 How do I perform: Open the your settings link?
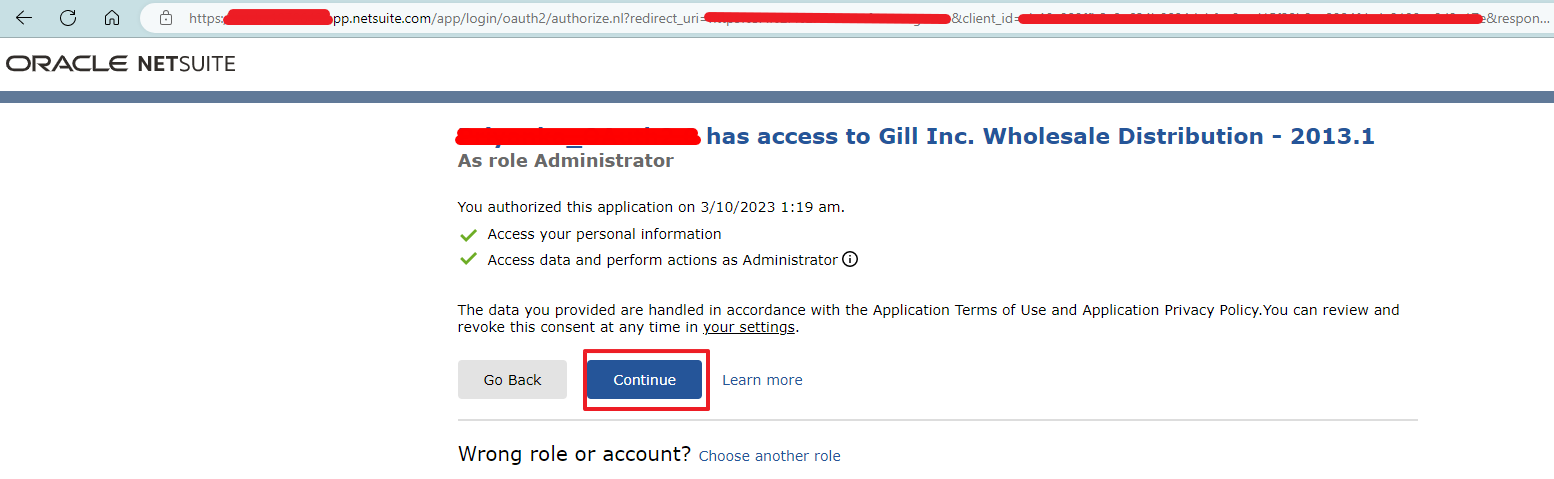coord(749,327)
